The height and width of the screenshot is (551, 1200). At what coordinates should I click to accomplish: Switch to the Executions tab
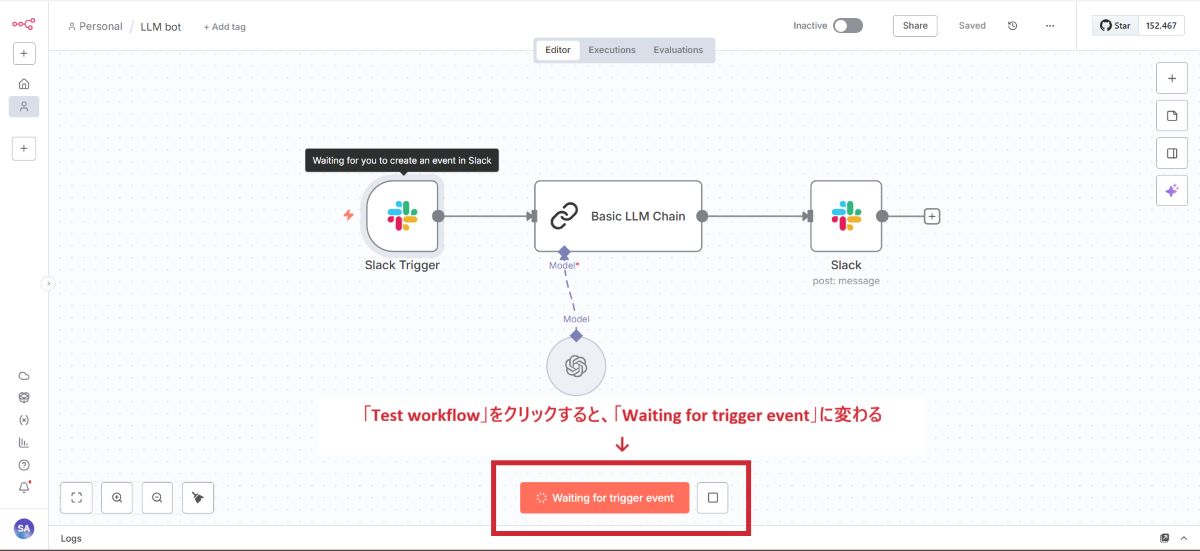pyautogui.click(x=610, y=50)
